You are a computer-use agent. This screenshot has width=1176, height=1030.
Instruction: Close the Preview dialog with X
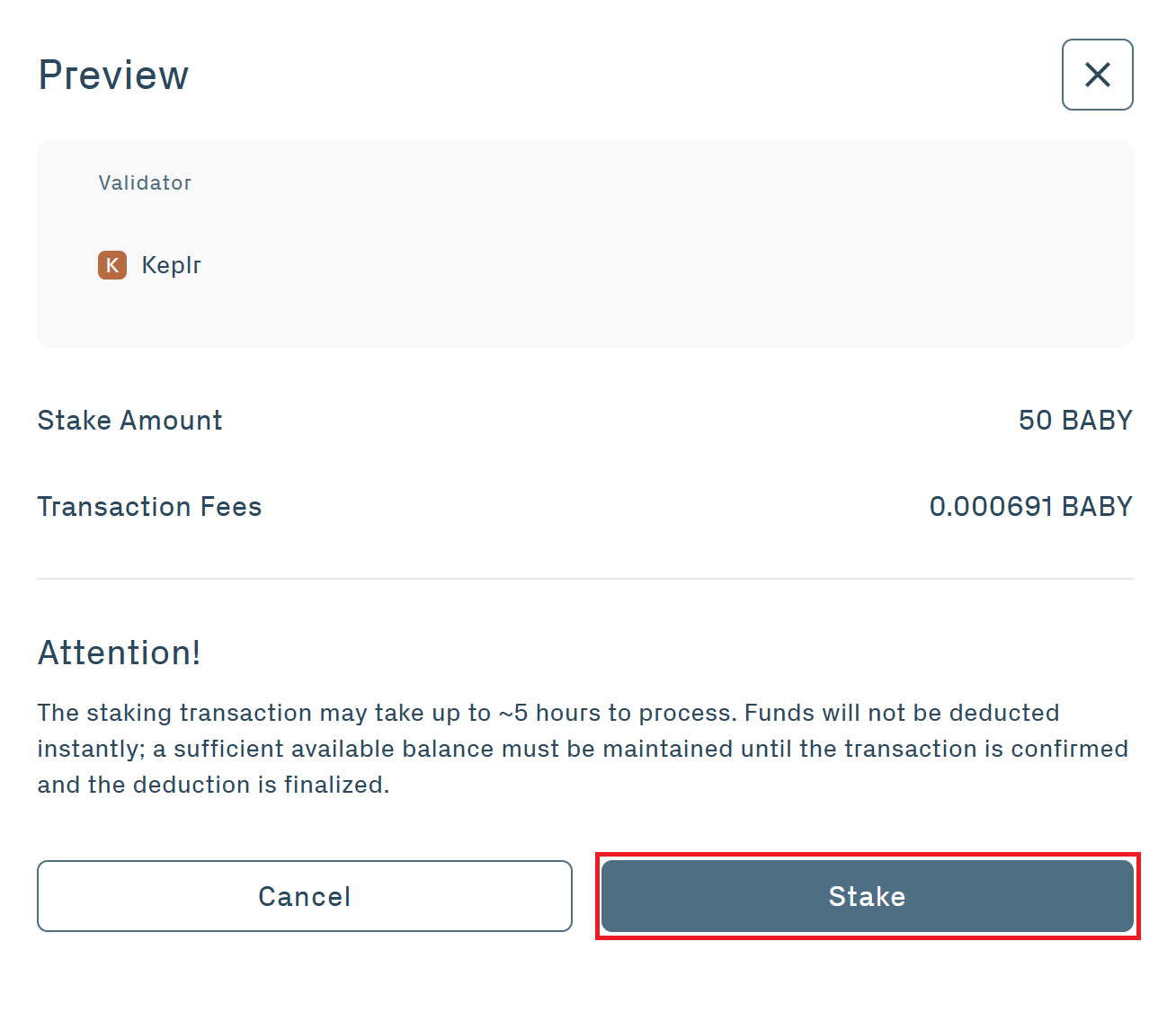coord(1097,75)
